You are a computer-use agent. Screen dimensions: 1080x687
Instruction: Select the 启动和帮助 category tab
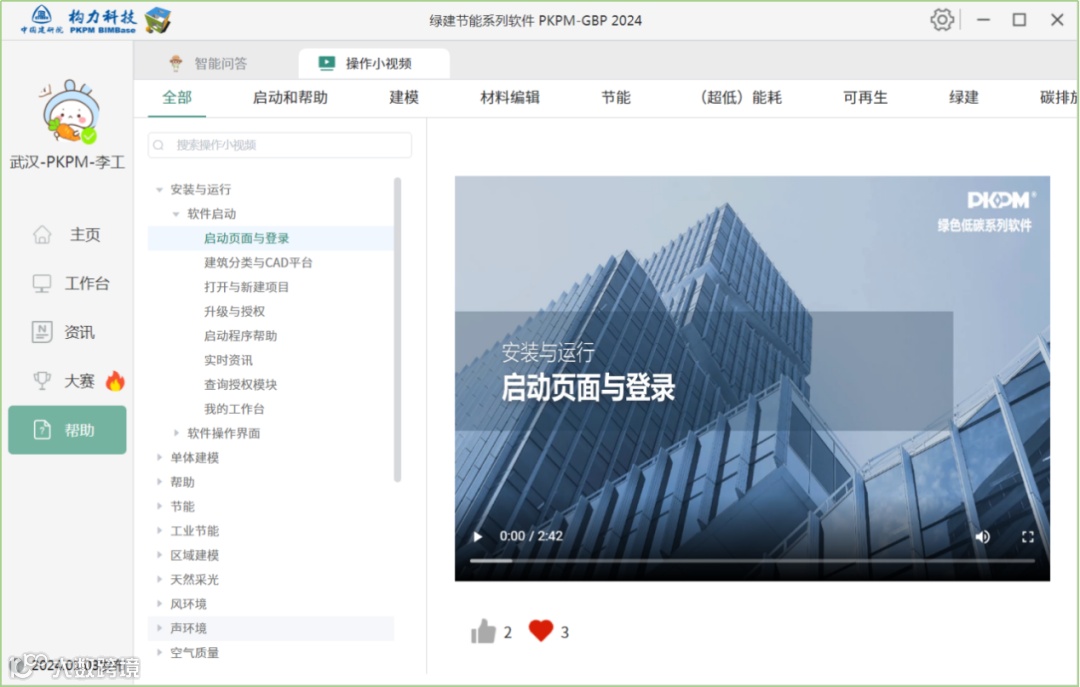point(290,97)
